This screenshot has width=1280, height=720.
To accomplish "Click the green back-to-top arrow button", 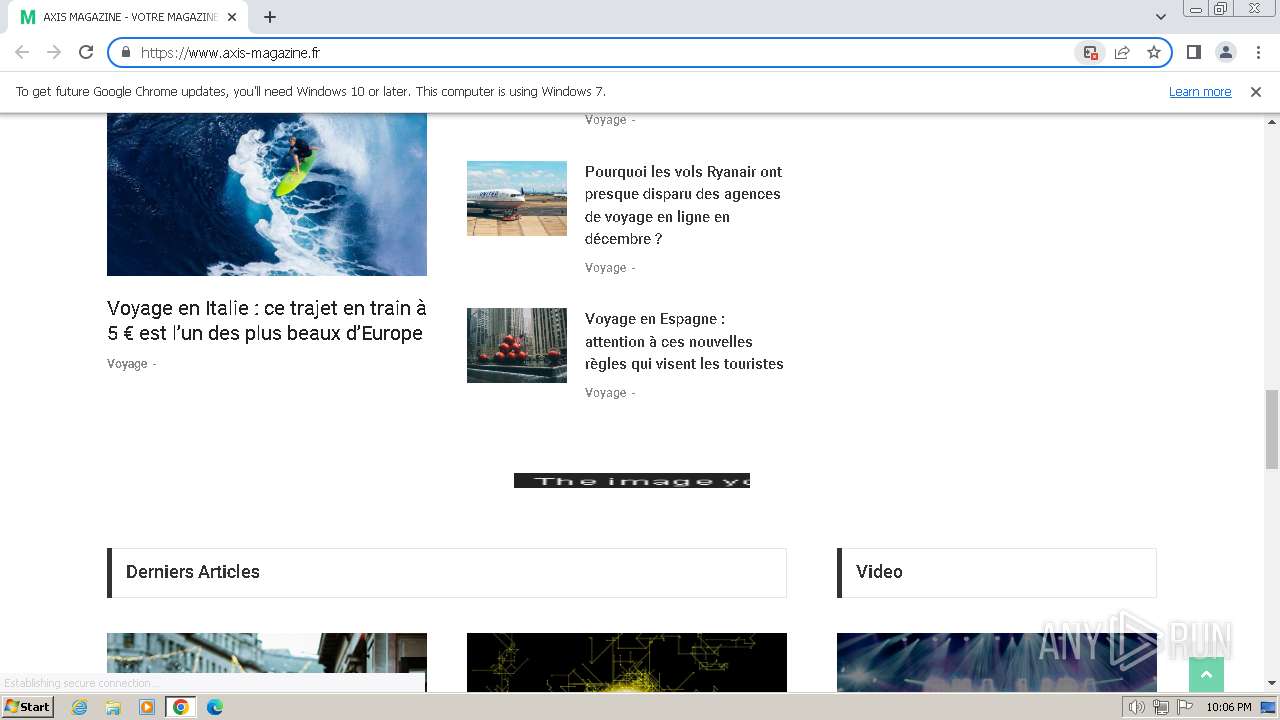I will point(1206,675).
